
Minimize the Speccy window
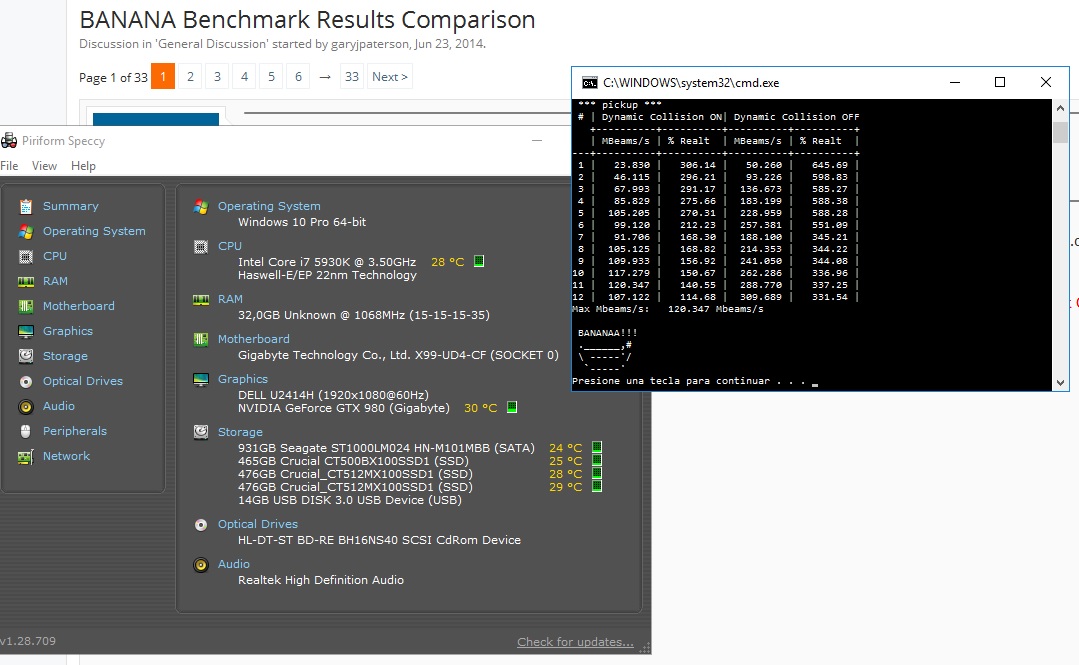537,140
